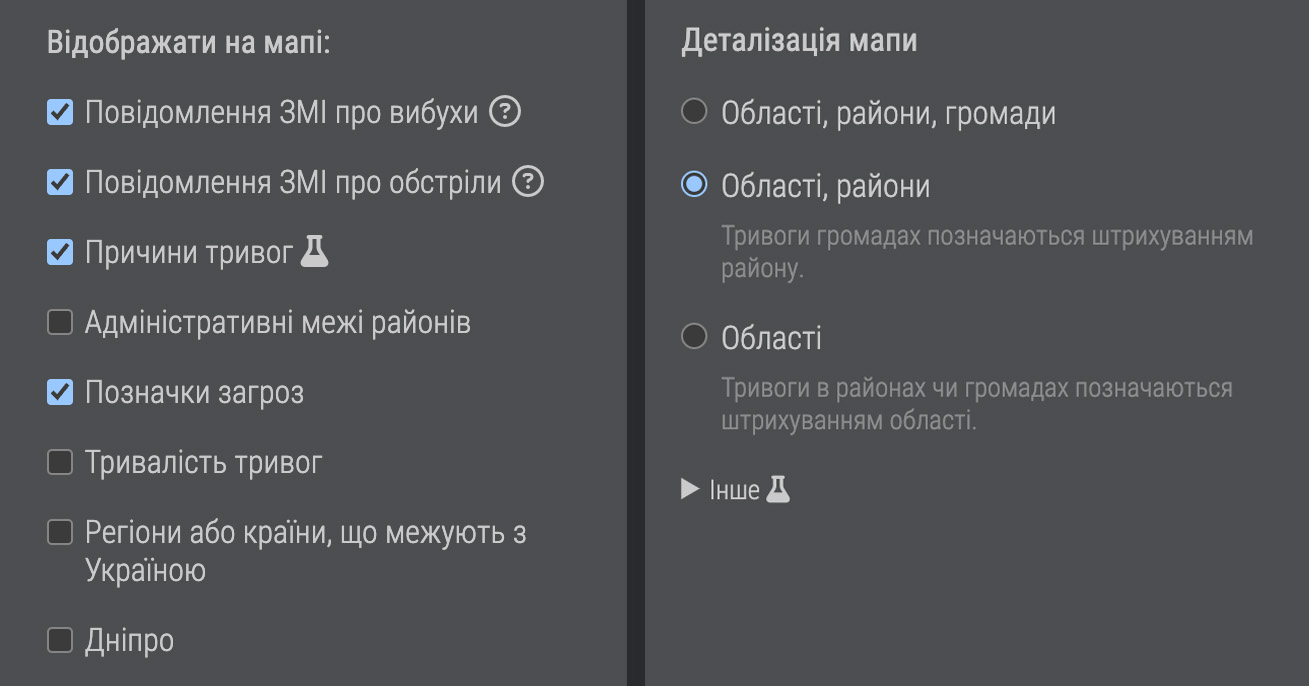Click the Області, райони, громади label
The height and width of the screenshot is (686, 1309).
point(888,113)
